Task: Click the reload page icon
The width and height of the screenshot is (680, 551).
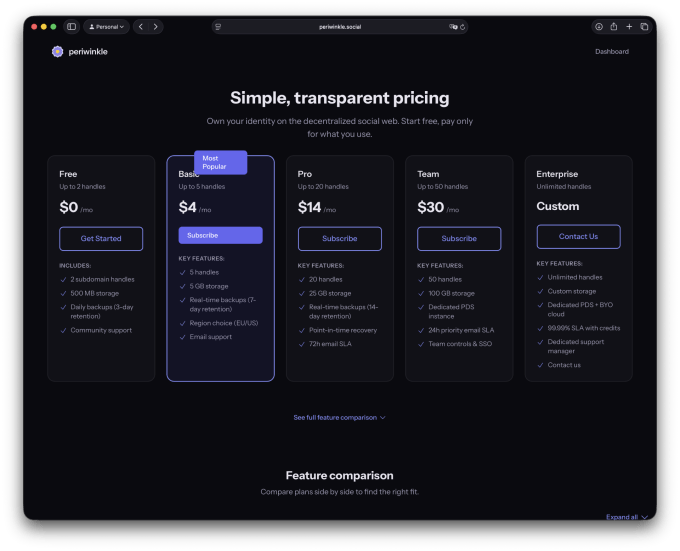Action: [x=467, y=27]
